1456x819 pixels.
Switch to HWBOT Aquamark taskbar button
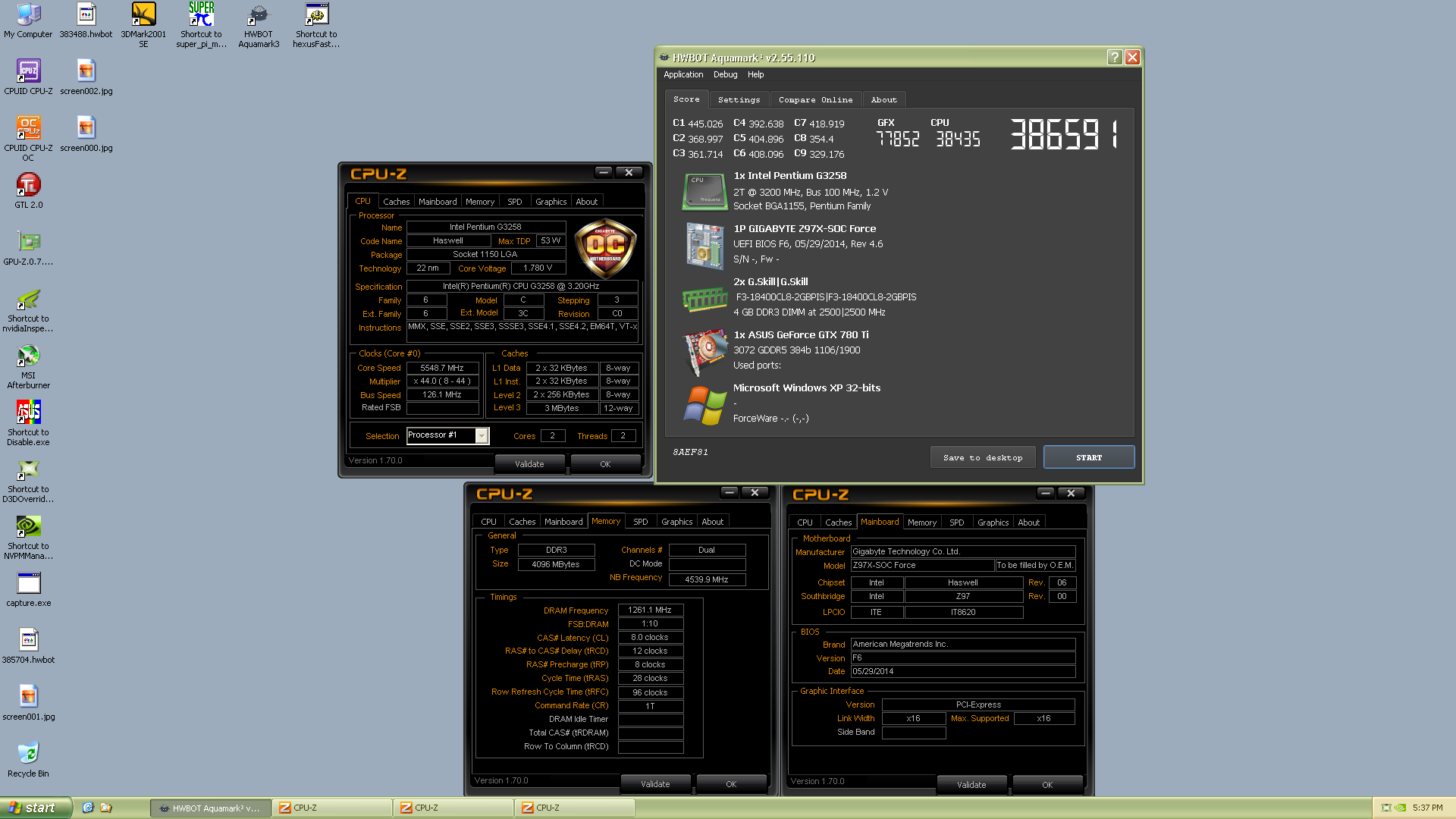pyautogui.click(x=210, y=808)
